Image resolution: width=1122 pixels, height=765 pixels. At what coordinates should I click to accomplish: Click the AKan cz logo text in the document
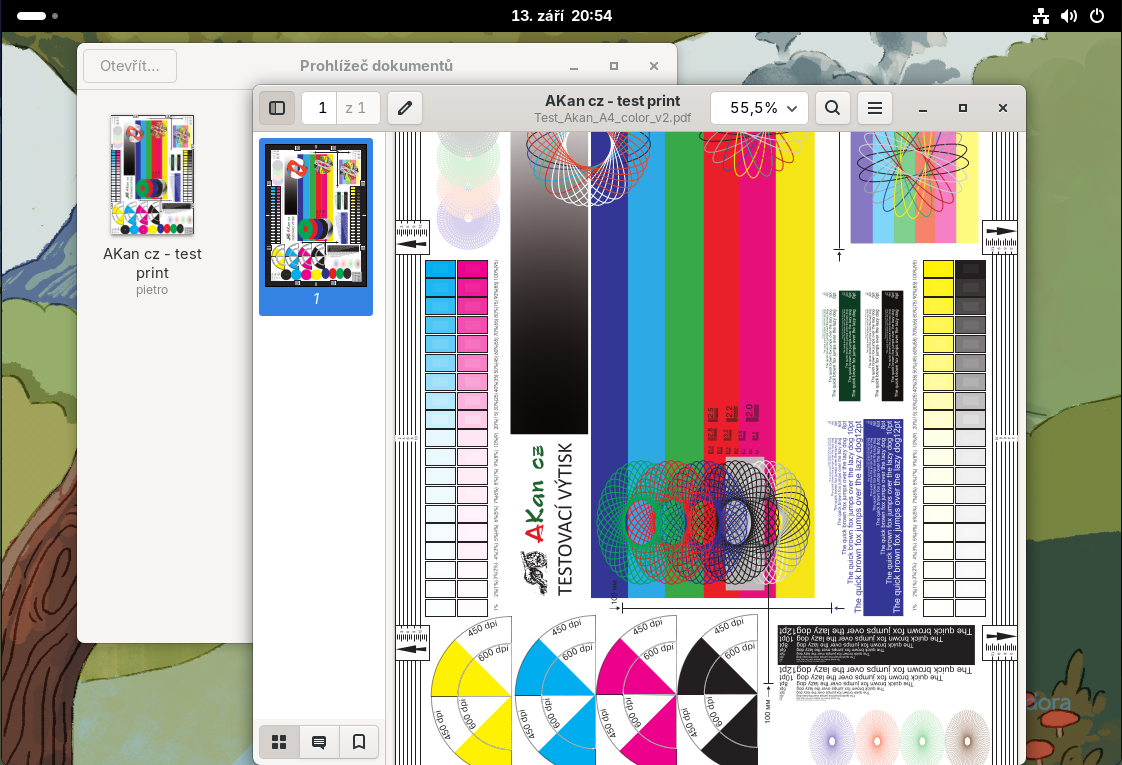coord(535,494)
